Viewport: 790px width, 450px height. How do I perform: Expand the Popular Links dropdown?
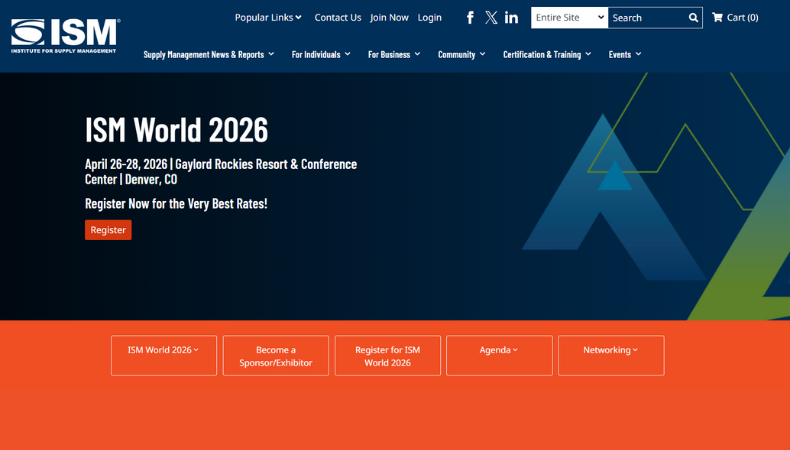coord(268,18)
